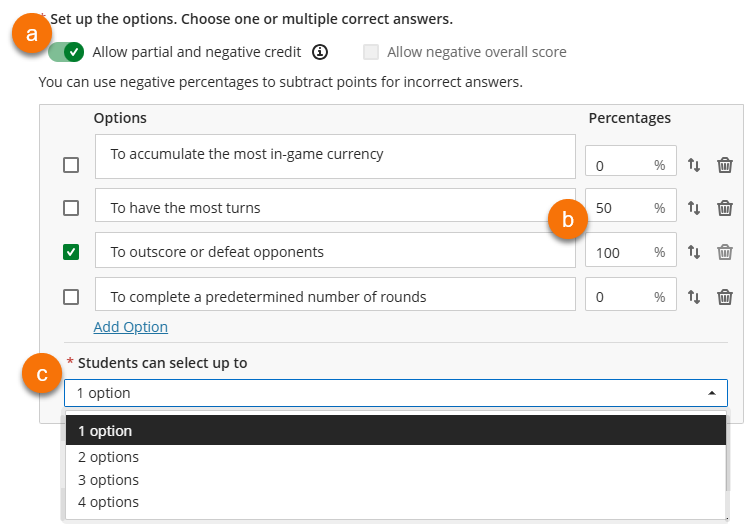Click reorder arrows for in-game currency option
Screen dimensions: 751x528
694,165
